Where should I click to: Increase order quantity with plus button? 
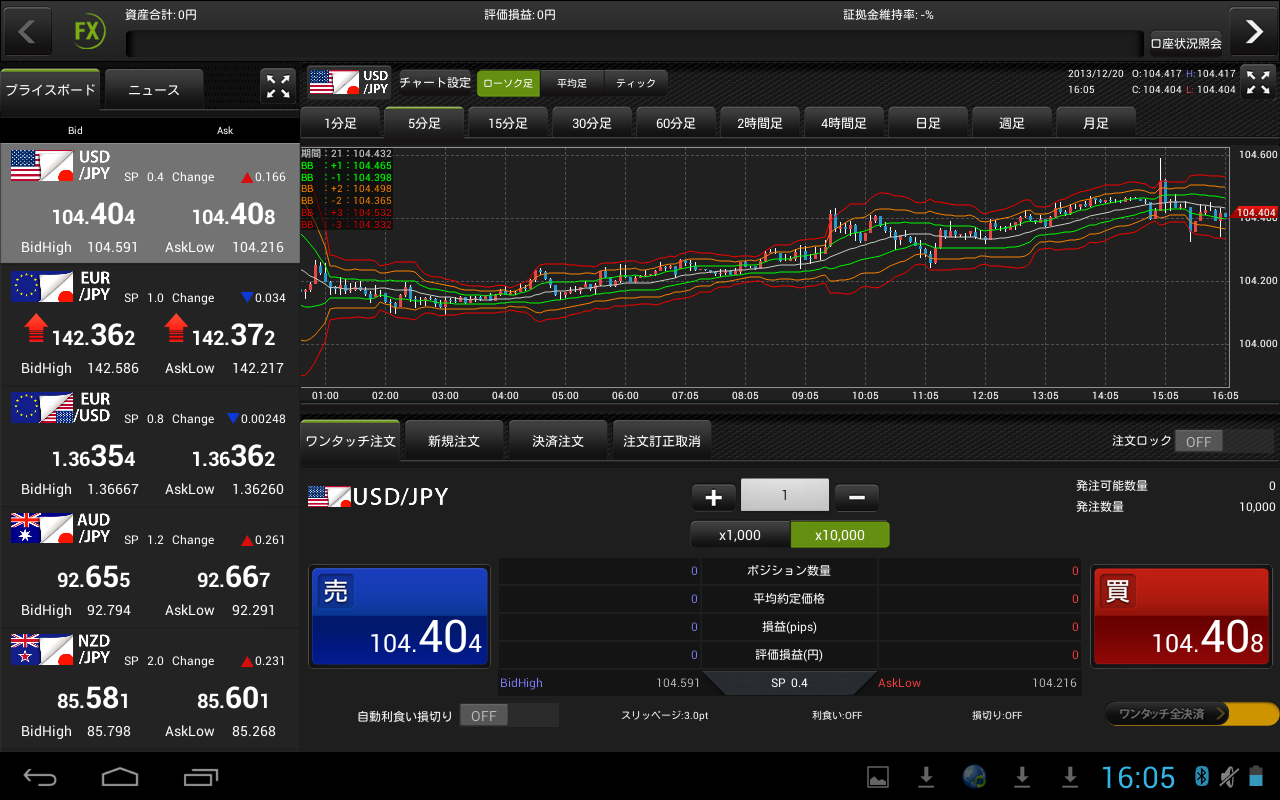[713, 496]
